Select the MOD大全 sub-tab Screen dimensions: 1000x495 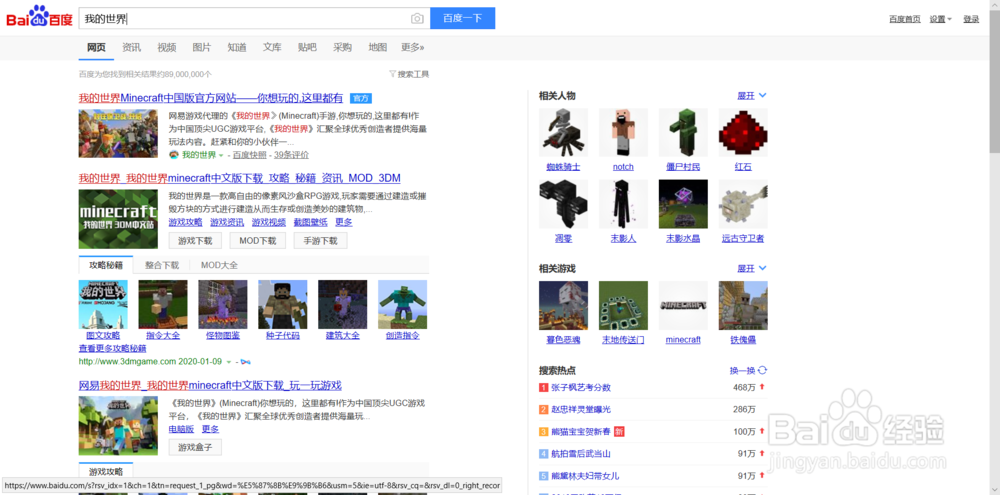pyautogui.click(x=219, y=265)
